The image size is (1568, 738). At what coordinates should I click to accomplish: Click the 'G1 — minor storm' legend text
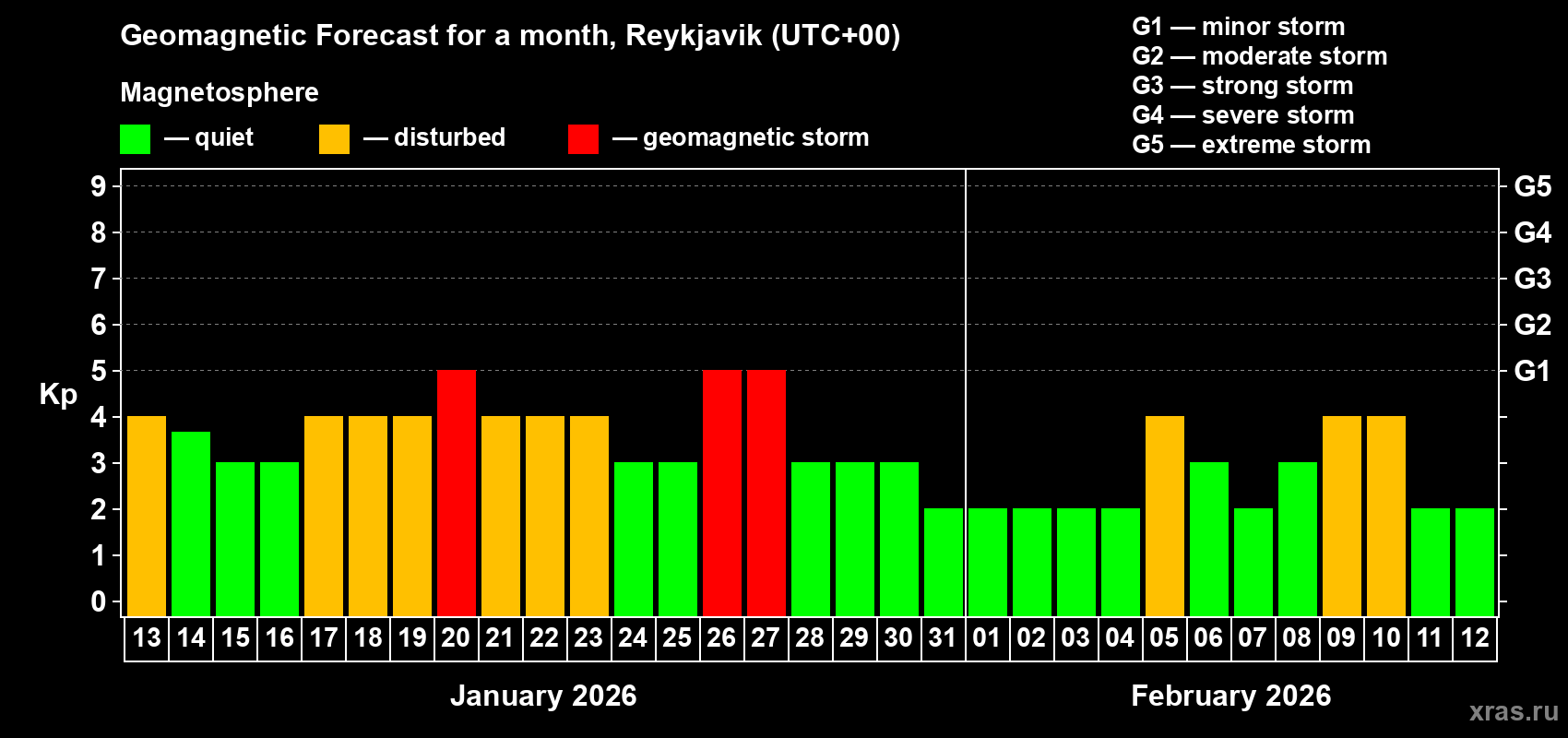(x=1239, y=27)
